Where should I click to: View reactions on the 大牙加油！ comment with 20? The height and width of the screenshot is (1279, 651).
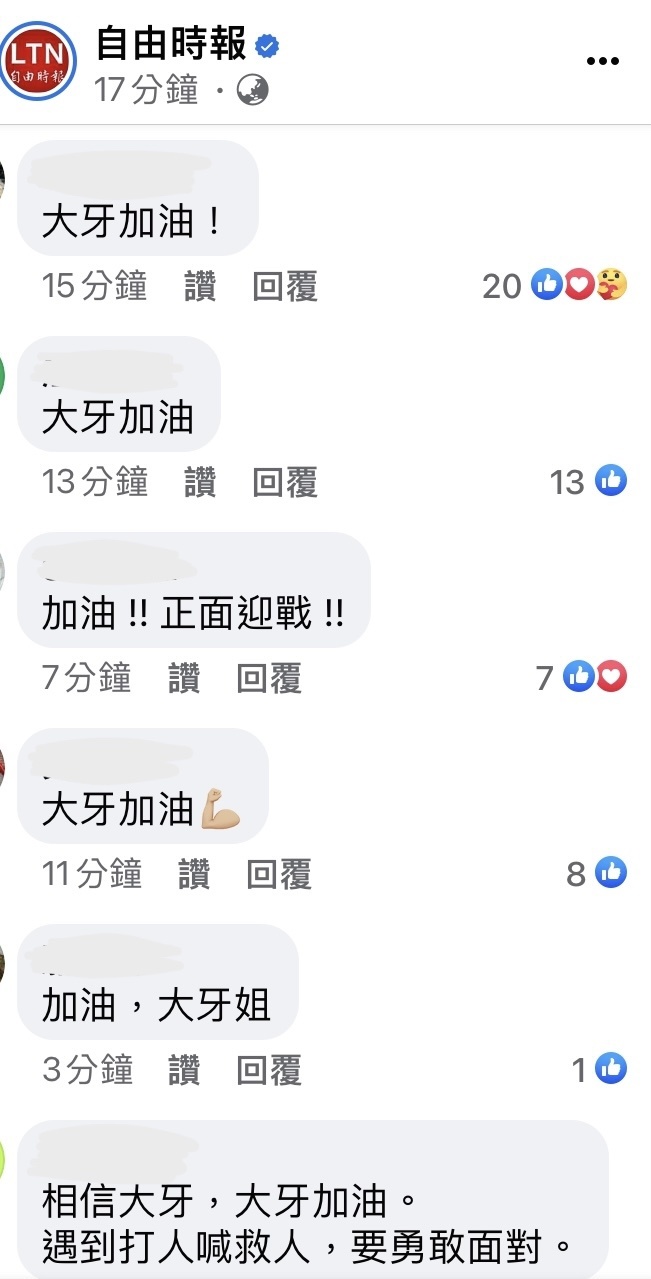pos(555,286)
